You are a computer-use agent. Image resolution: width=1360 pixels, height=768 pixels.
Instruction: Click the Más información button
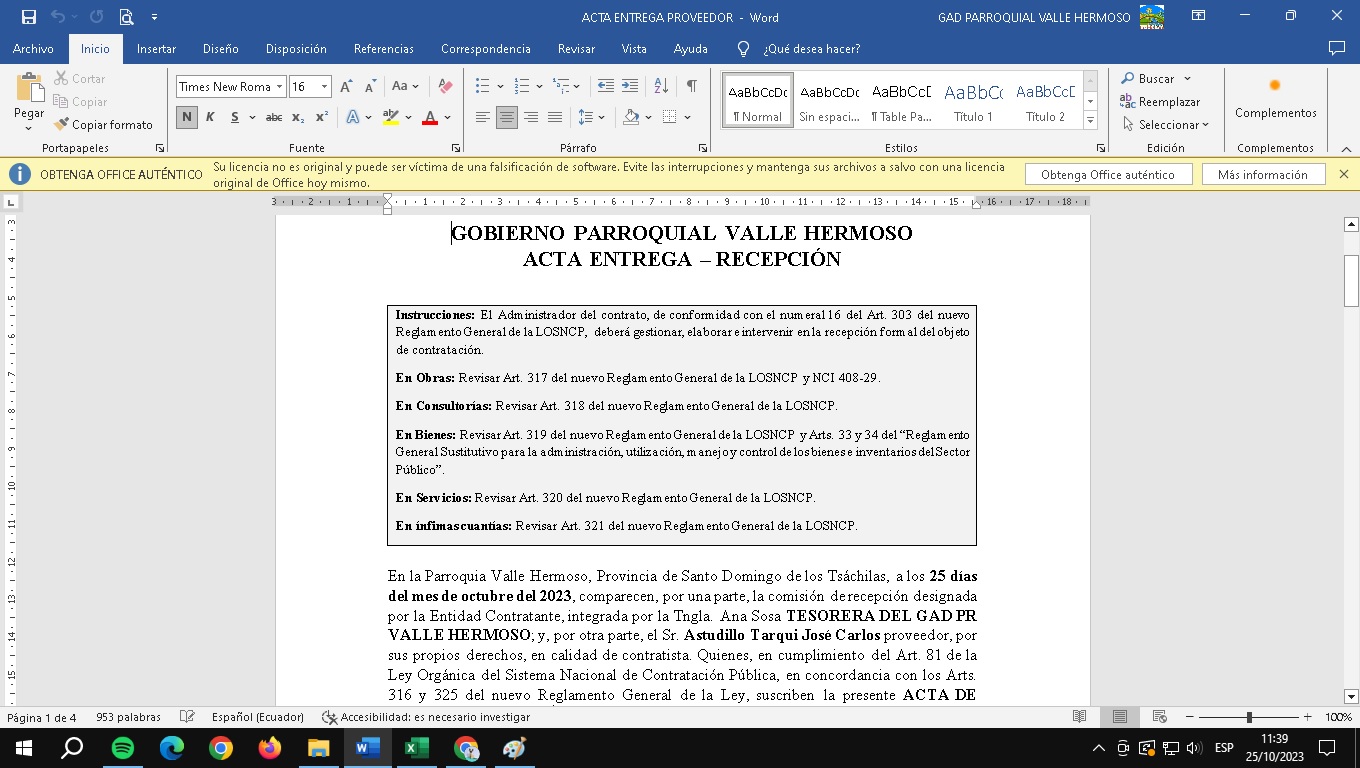[x=1262, y=174]
